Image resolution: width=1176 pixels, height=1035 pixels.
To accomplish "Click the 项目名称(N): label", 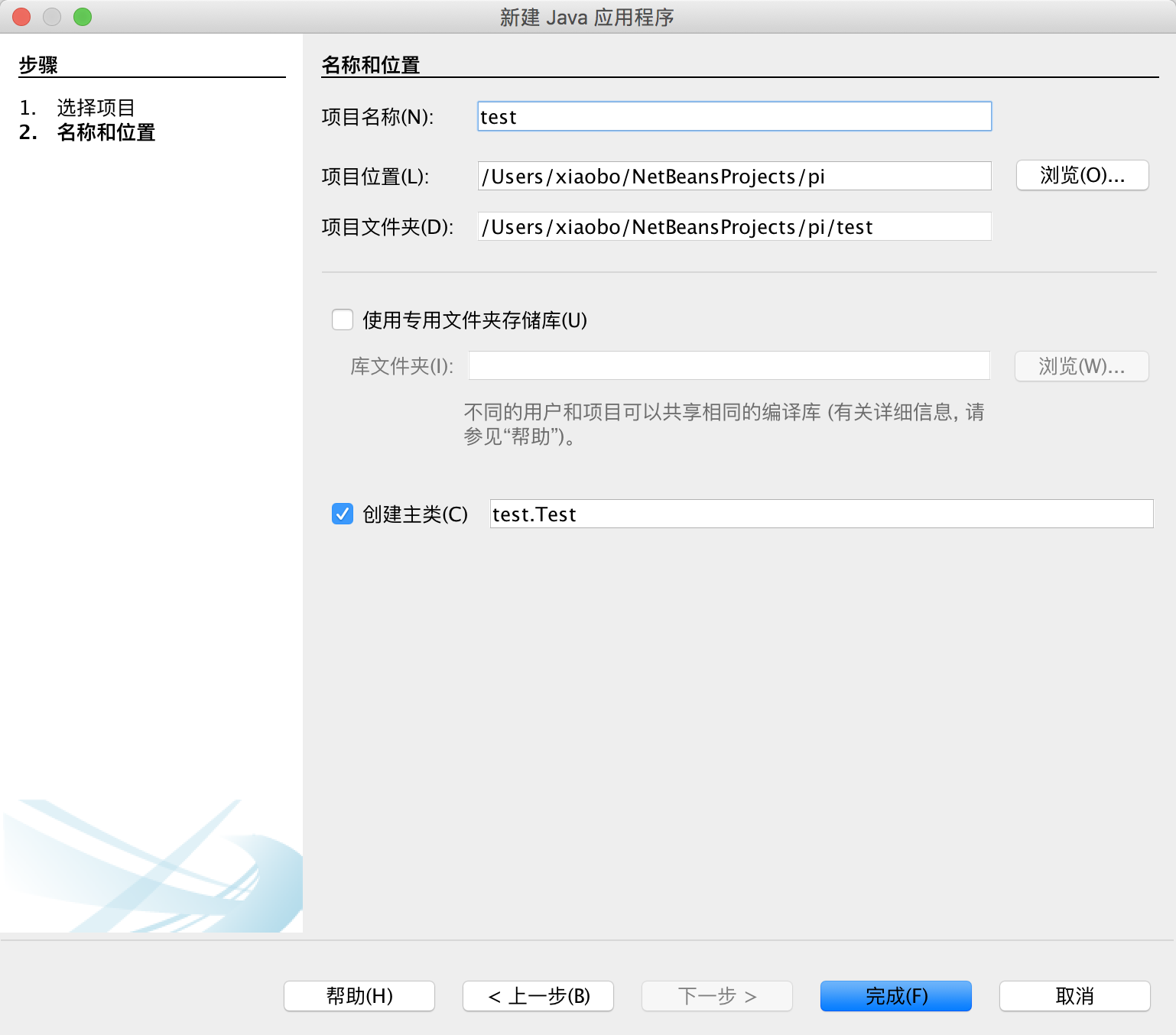I will 378,117.
